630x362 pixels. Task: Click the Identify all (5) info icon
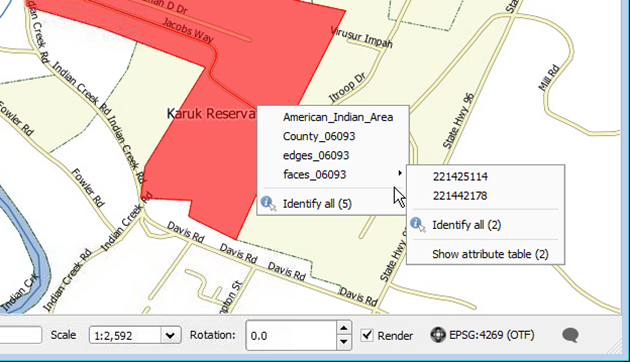click(x=268, y=203)
